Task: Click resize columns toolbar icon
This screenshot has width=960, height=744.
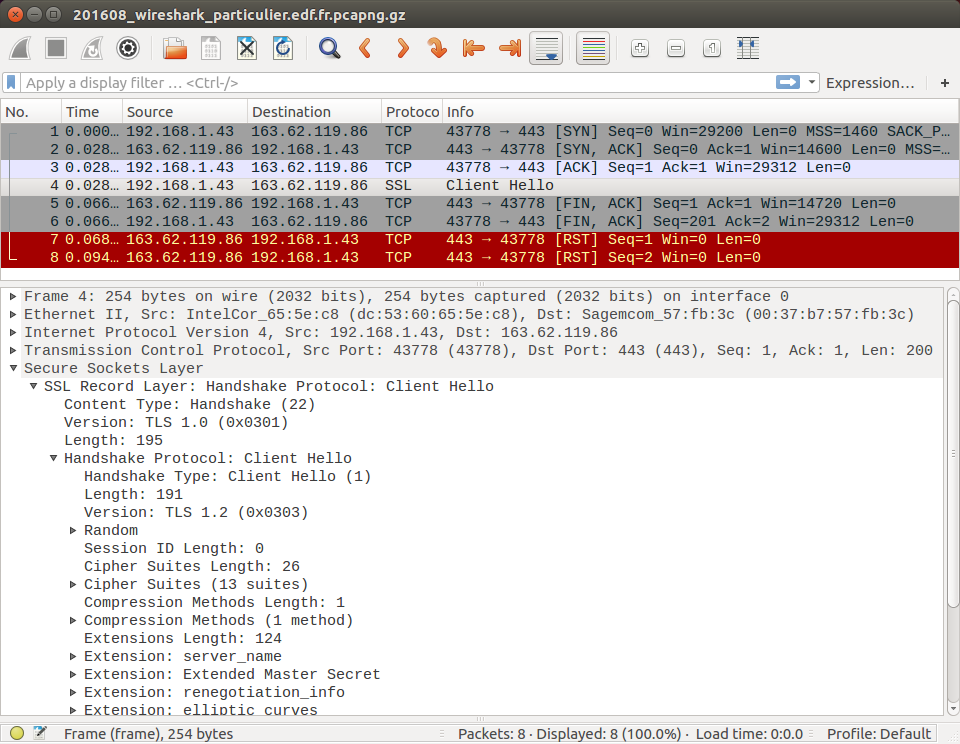Action: [x=747, y=48]
